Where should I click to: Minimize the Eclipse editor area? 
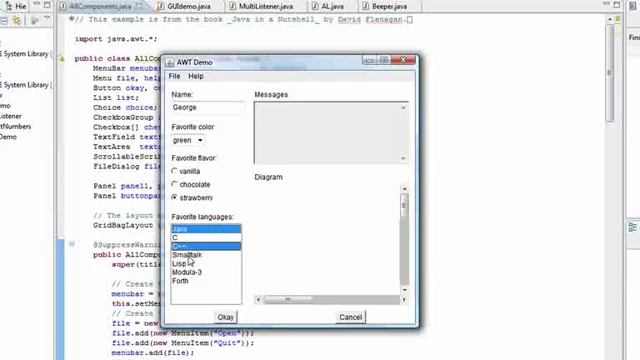click(607, 4)
